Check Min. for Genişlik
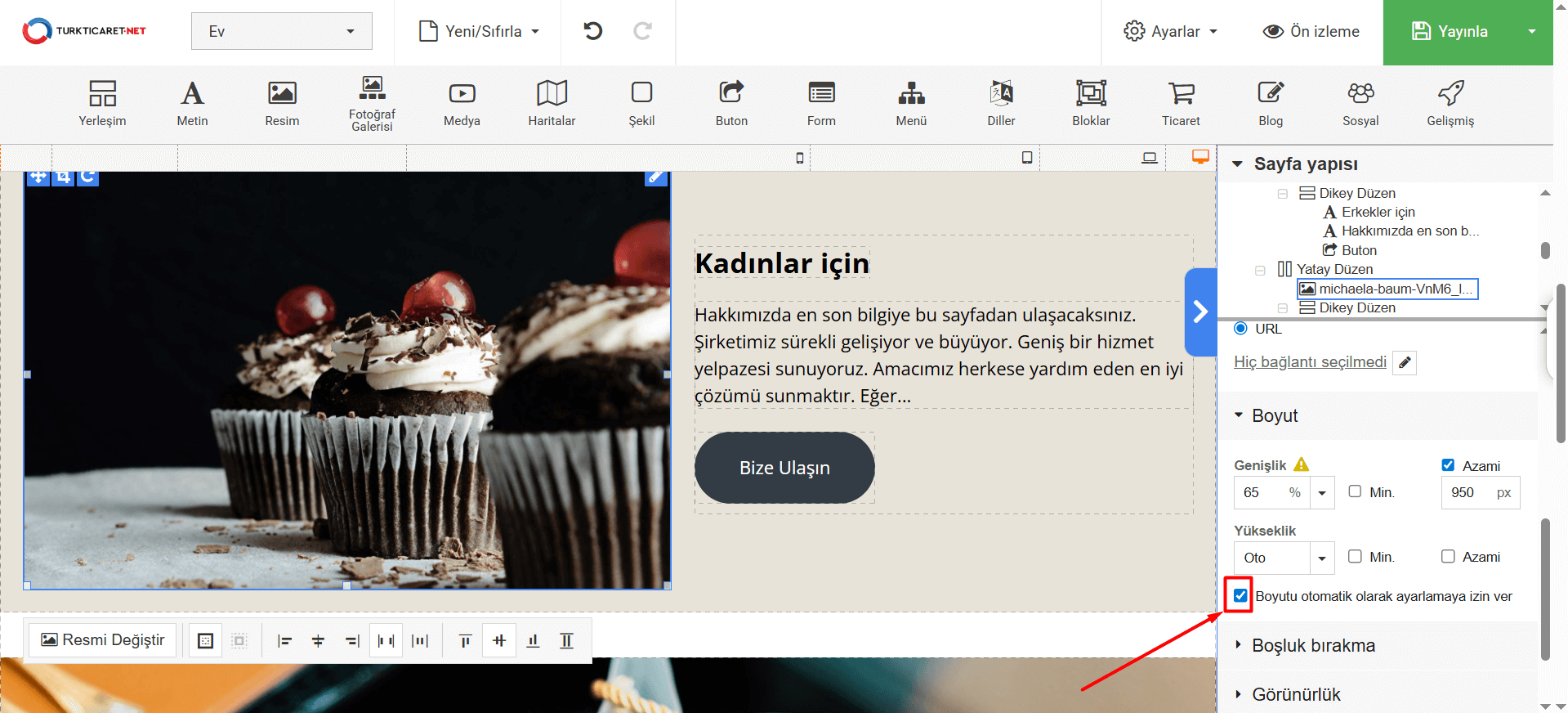The width and height of the screenshot is (1568, 713). coord(1355,491)
